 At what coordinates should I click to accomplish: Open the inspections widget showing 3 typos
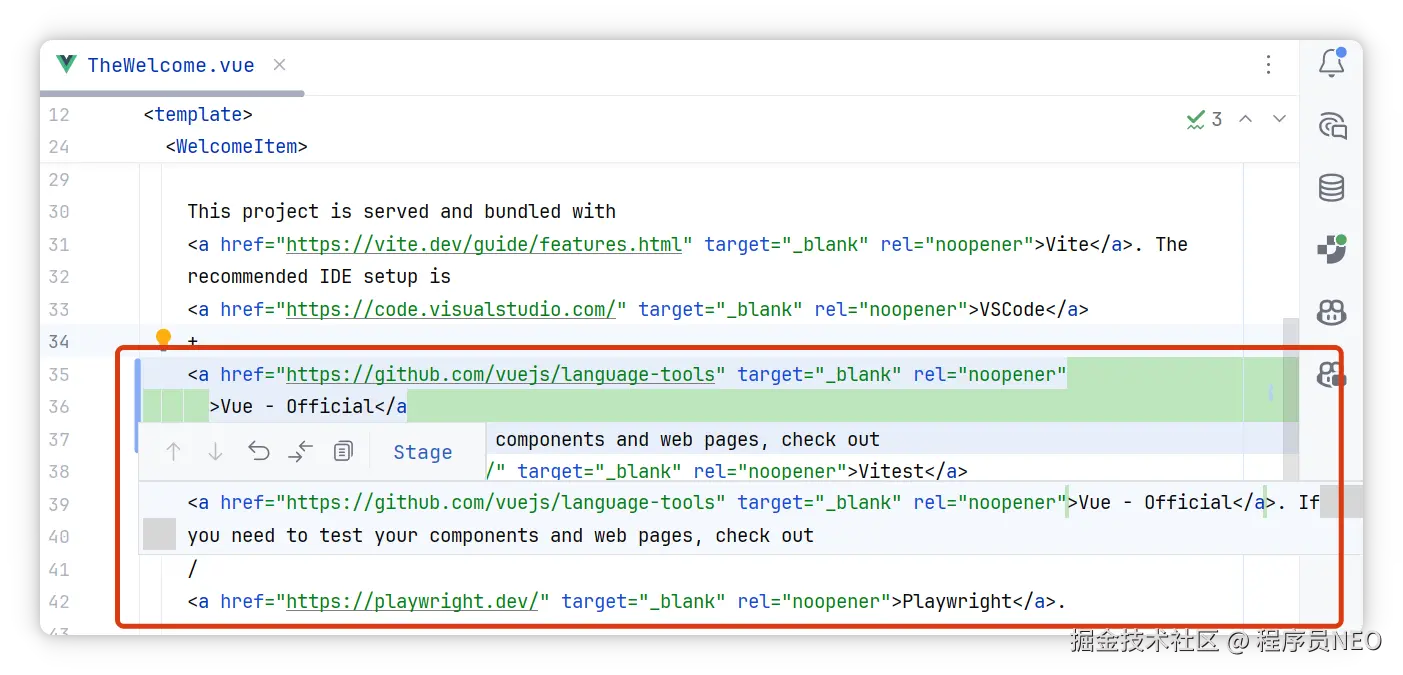(x=1204, y=120)
